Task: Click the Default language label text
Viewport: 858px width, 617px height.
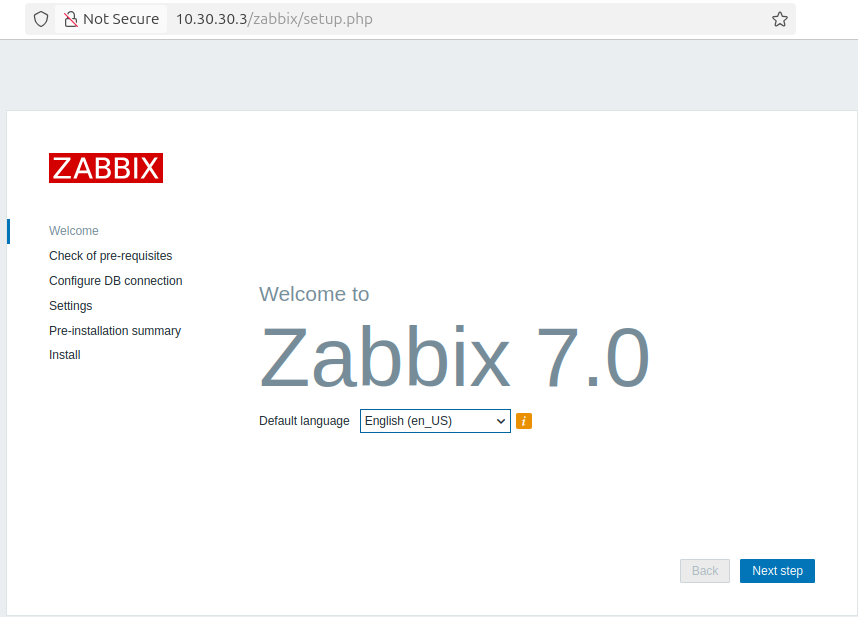Action: coord(304,421)
